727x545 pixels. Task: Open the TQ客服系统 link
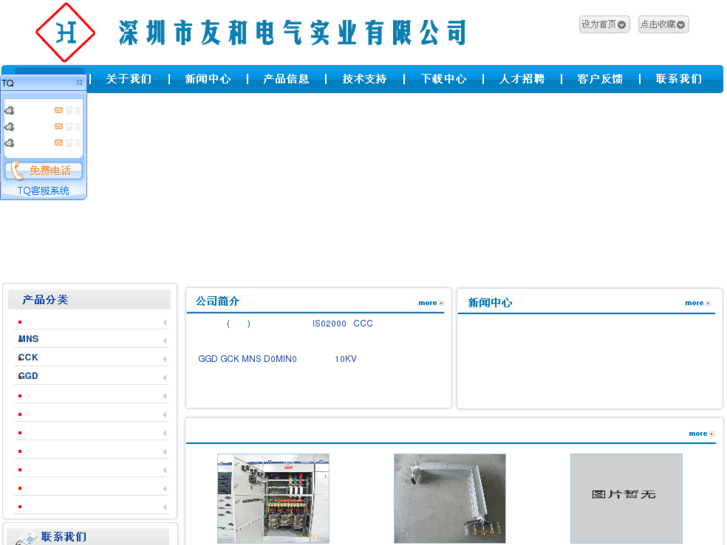click(43, 191)
